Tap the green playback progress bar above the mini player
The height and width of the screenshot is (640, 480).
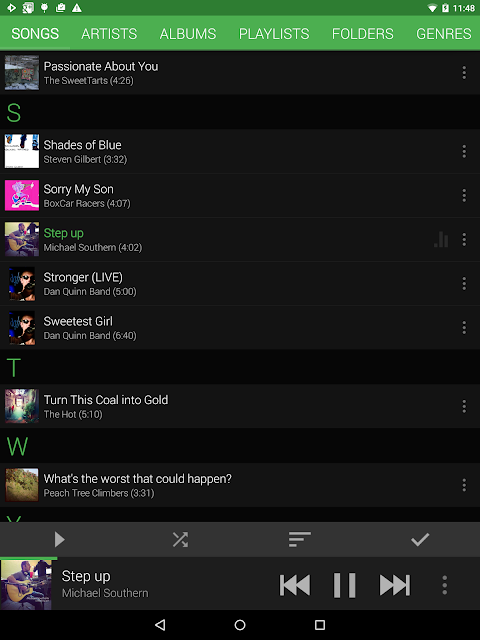click(x=29, y=558)
